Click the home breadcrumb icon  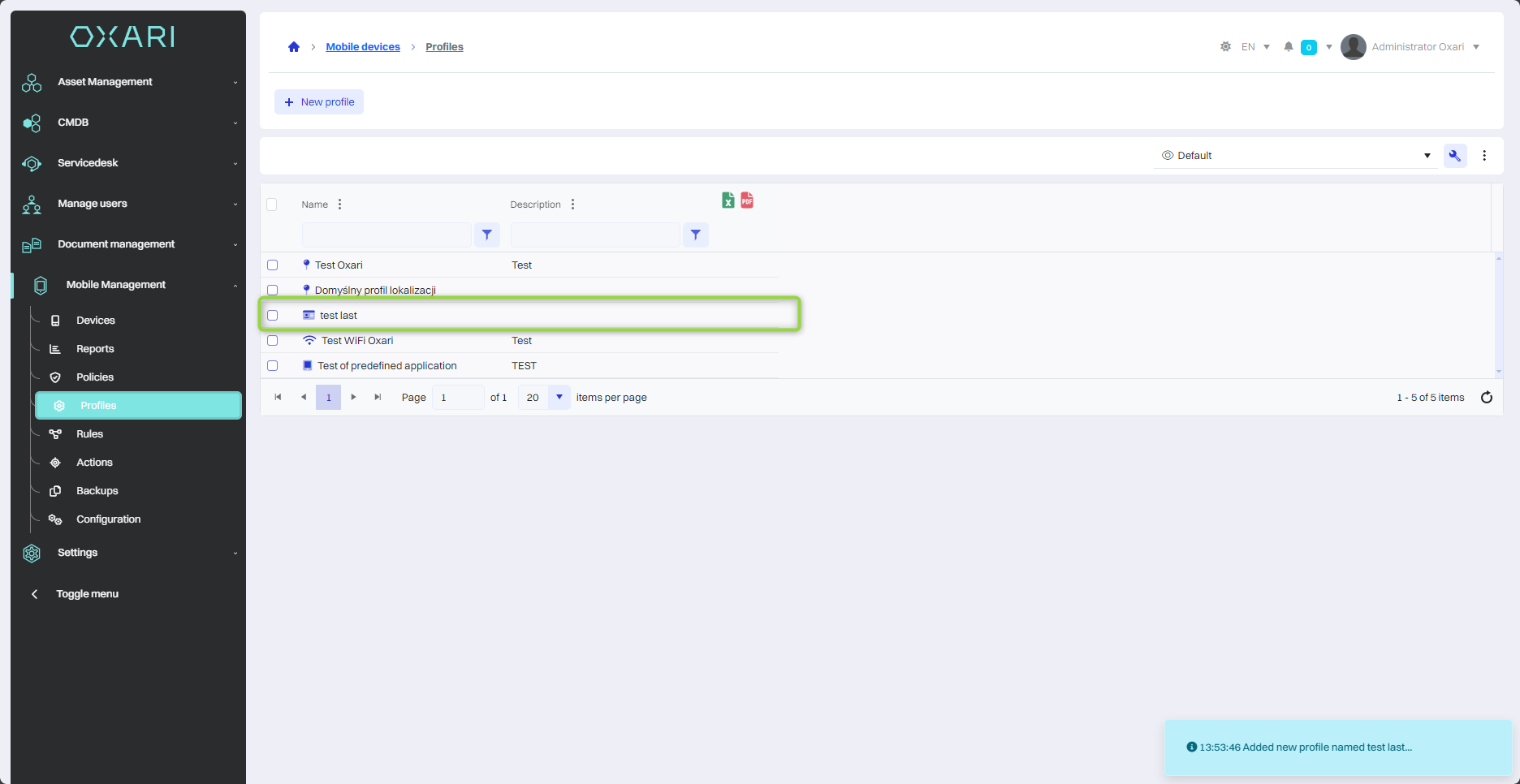tap(294, 47)
